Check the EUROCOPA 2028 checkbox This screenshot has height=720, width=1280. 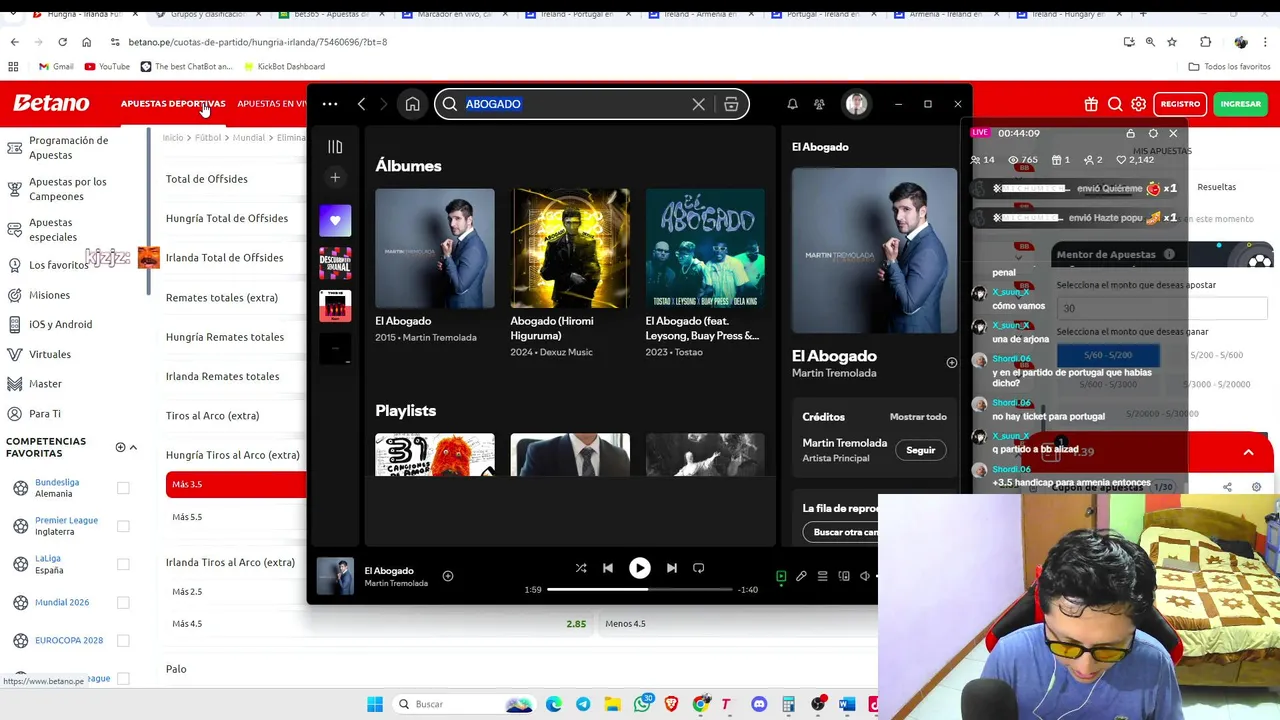(123, 640)
